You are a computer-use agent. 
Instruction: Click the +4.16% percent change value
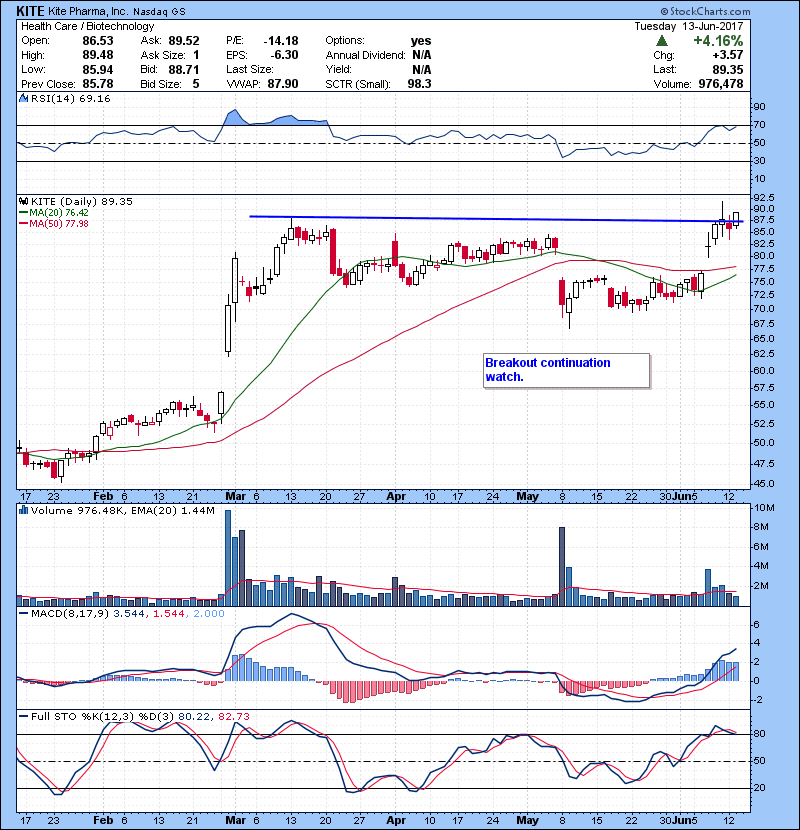pos(718,41)
